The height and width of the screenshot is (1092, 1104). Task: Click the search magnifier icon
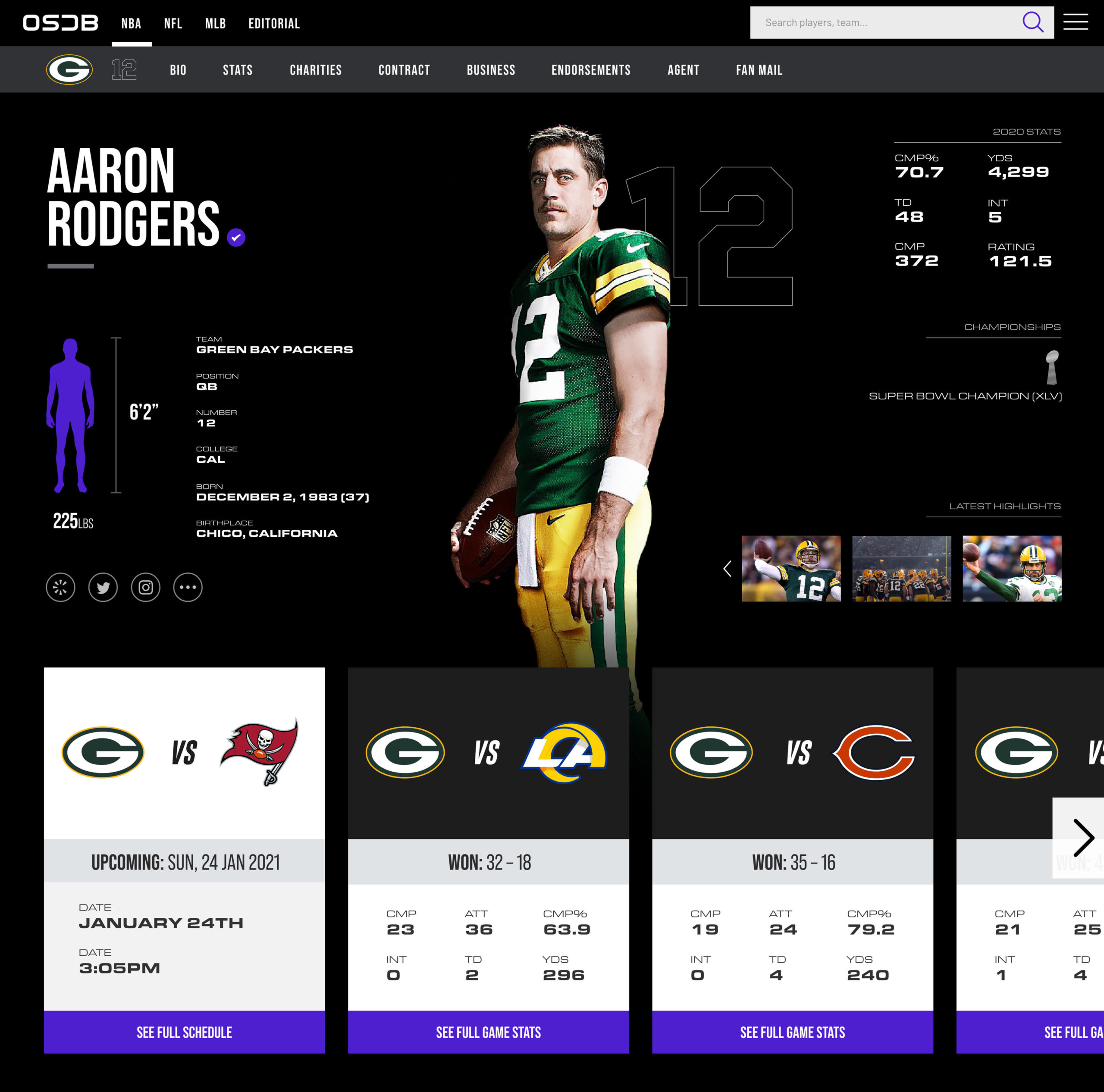(1032, 22)
